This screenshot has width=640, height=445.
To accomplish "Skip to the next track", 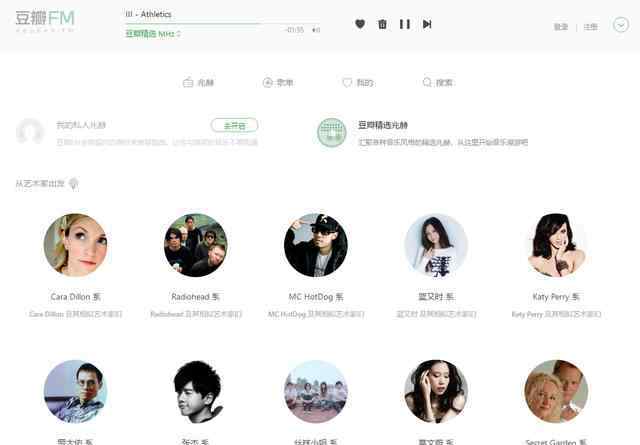I will pyautogui.click(x=427, y=24).
